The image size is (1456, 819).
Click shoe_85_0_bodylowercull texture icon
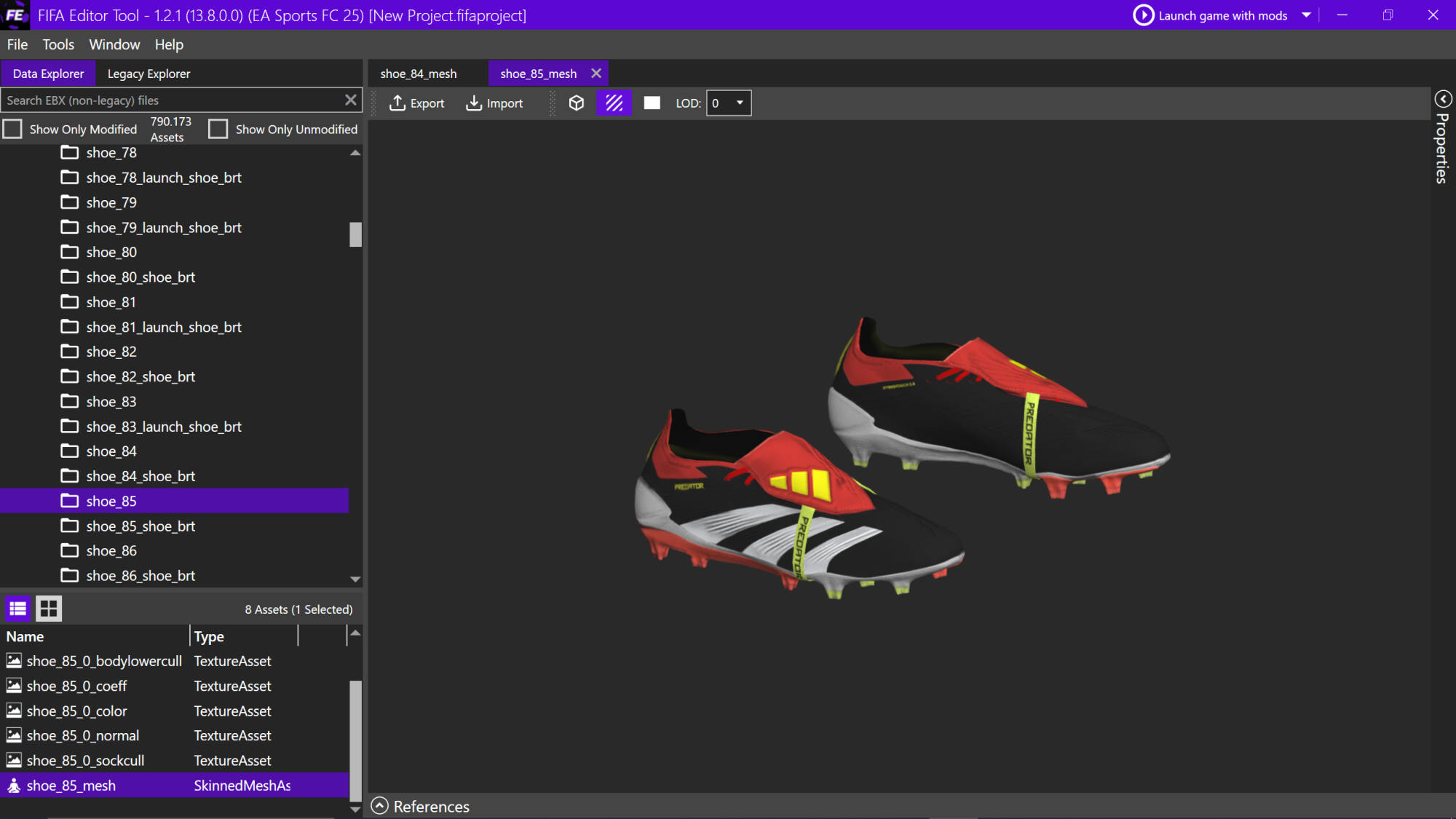[x=14, y=660]
